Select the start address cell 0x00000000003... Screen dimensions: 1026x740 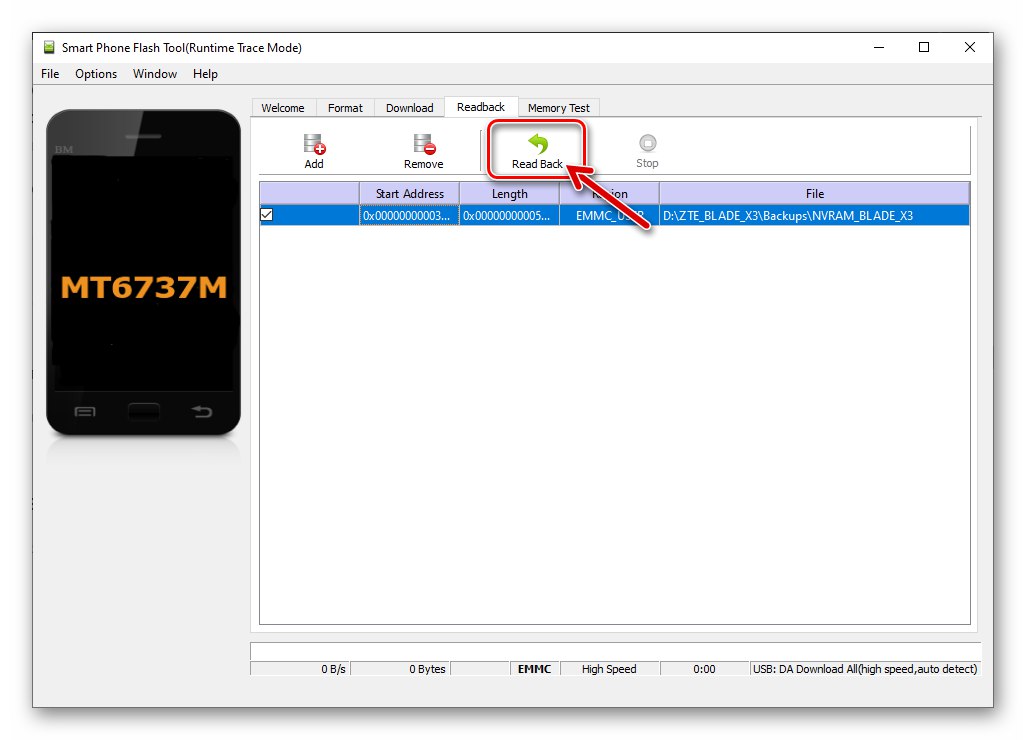click(x=410, y=215)
